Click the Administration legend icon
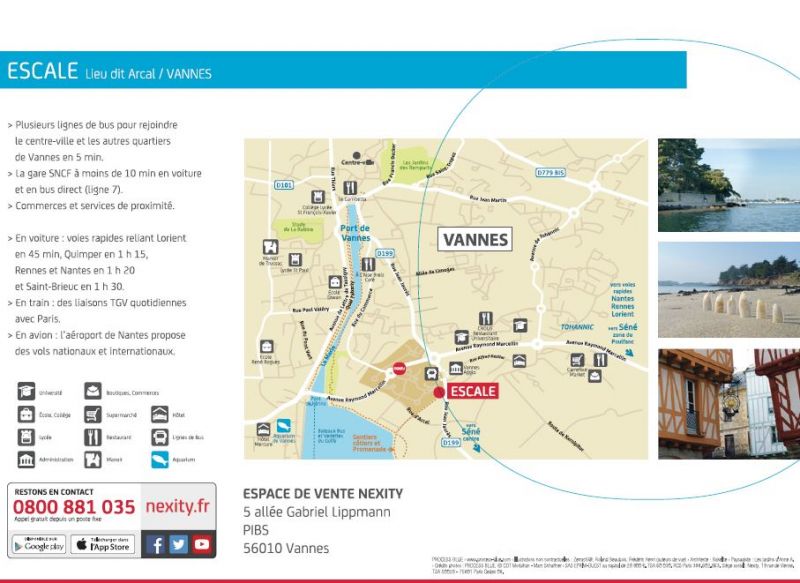The height and width of the screenshot is (583, 800). [x=27, y=460]
